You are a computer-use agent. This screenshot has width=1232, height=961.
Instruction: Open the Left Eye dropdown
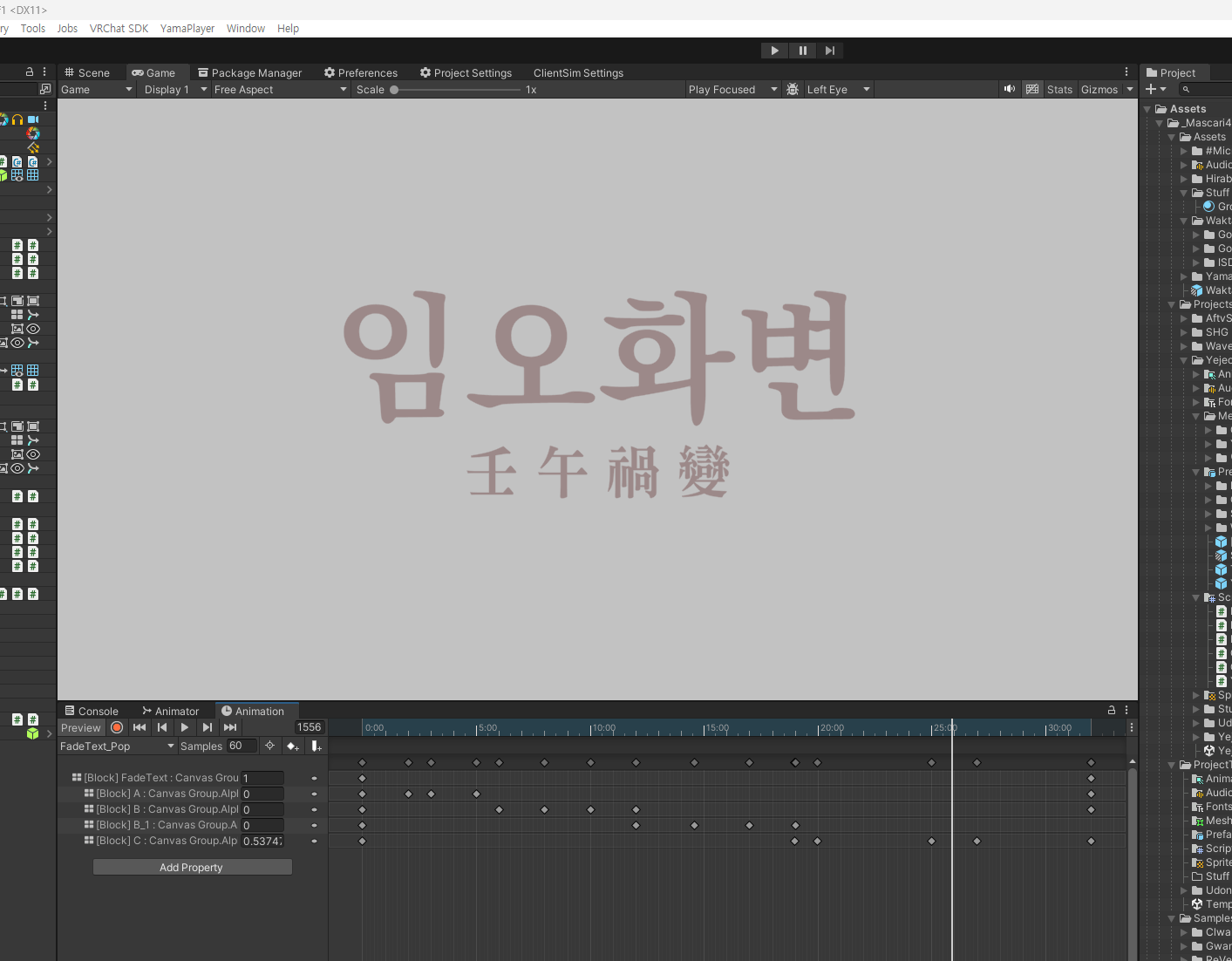[x=838, y=89]
